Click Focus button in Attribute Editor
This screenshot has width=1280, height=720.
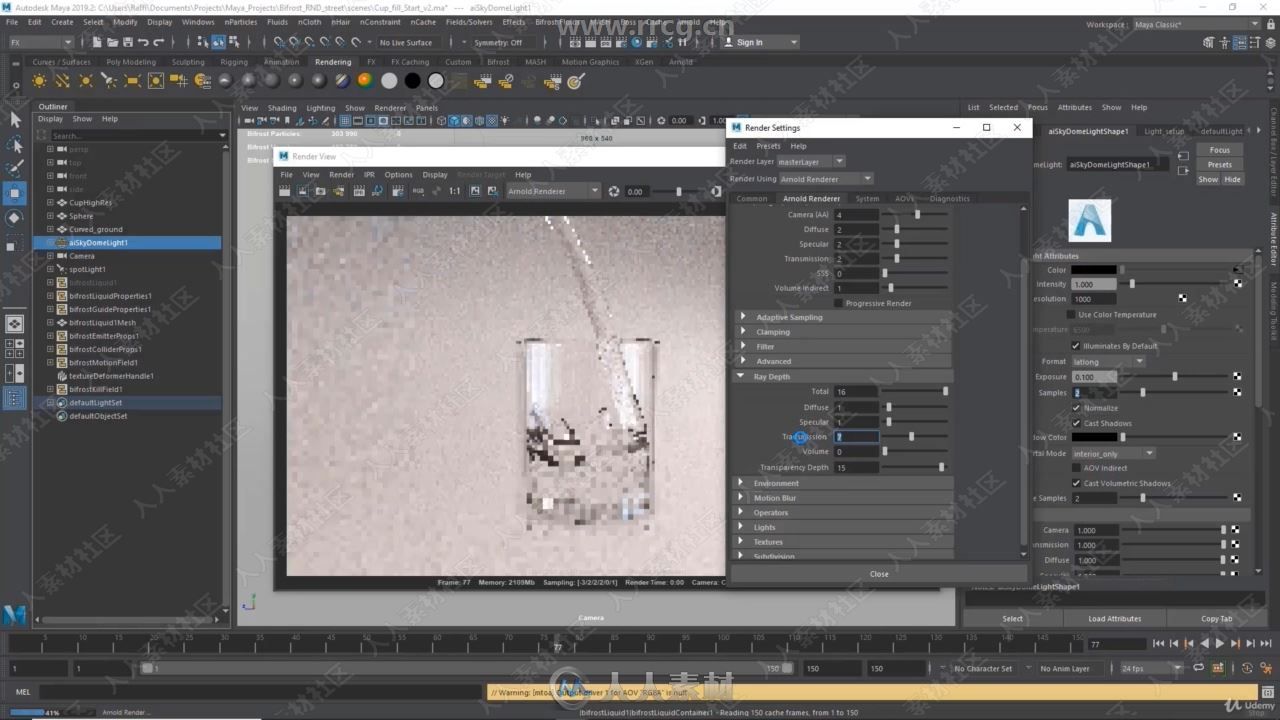1219,150
